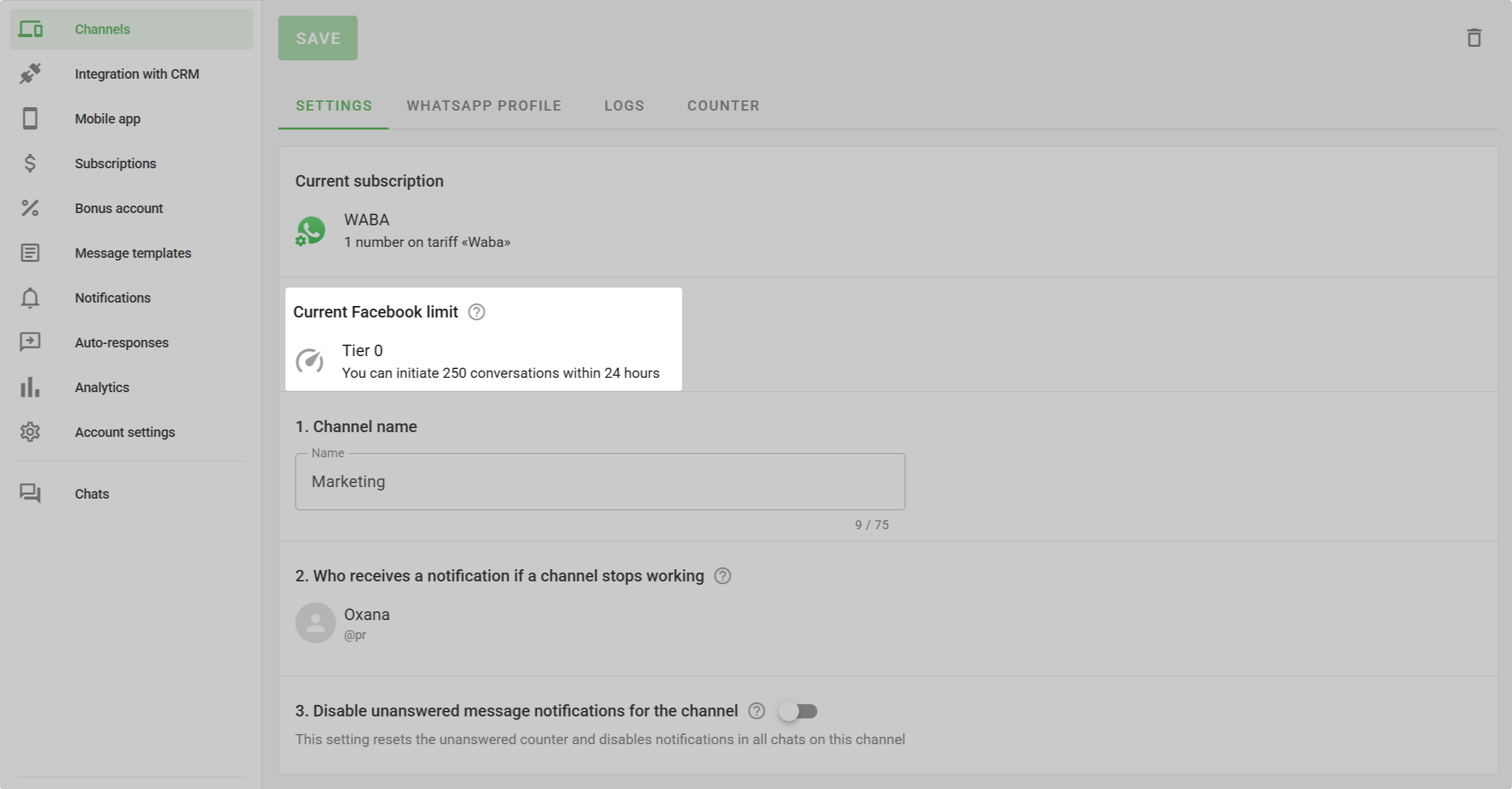Click 'You can initiate 250 conversations' text
Screen dimensions: 1512x789
pyautogui.click(x=500, y=373)
